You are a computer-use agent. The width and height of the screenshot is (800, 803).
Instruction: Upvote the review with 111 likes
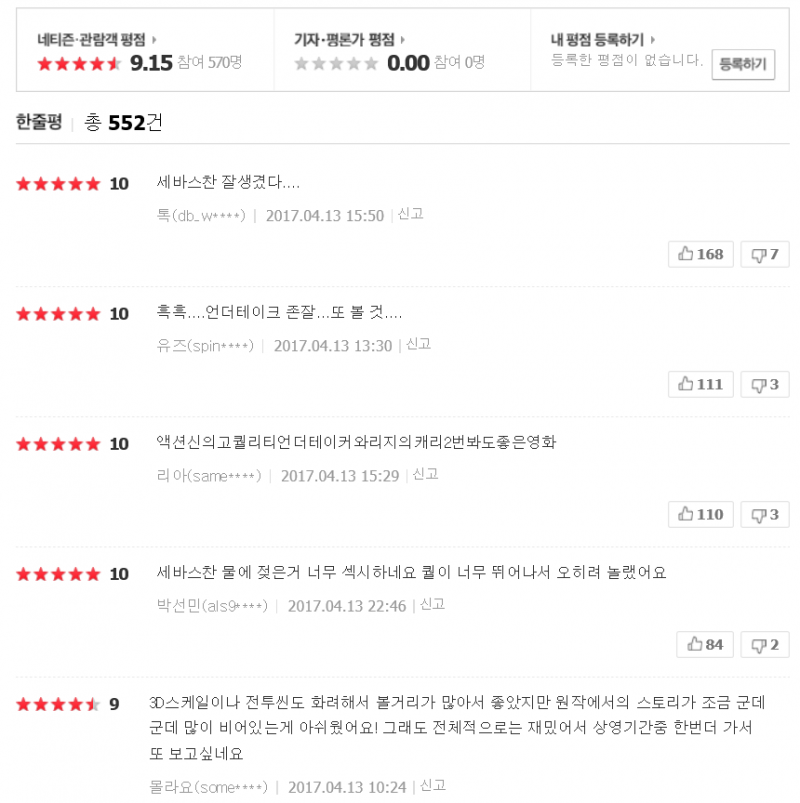click(701, 384)
